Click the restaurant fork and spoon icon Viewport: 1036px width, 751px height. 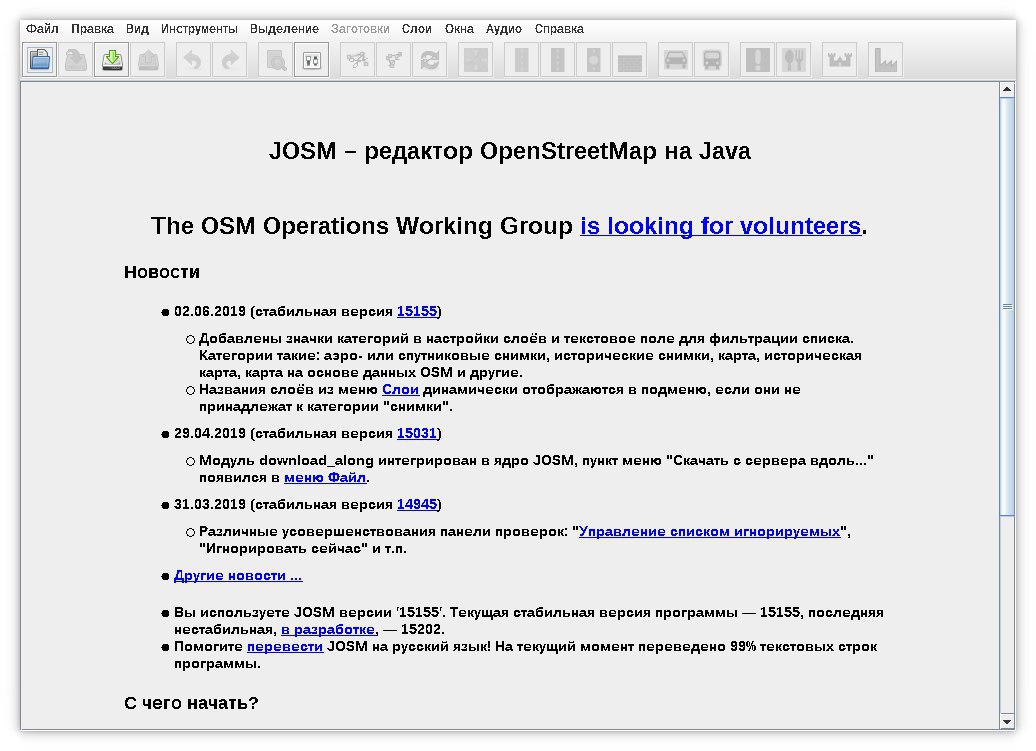pos(794,60)
